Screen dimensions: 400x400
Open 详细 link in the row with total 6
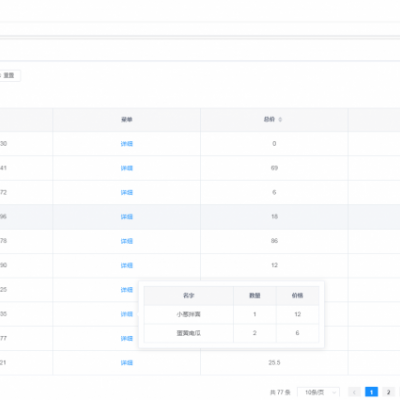(x=127, y=192)
